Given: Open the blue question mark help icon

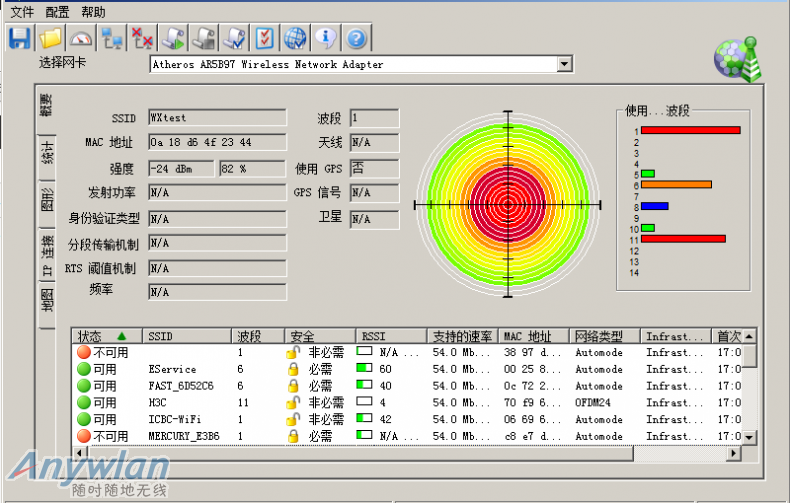Looking at the screenshot, I should pos(357,38).
